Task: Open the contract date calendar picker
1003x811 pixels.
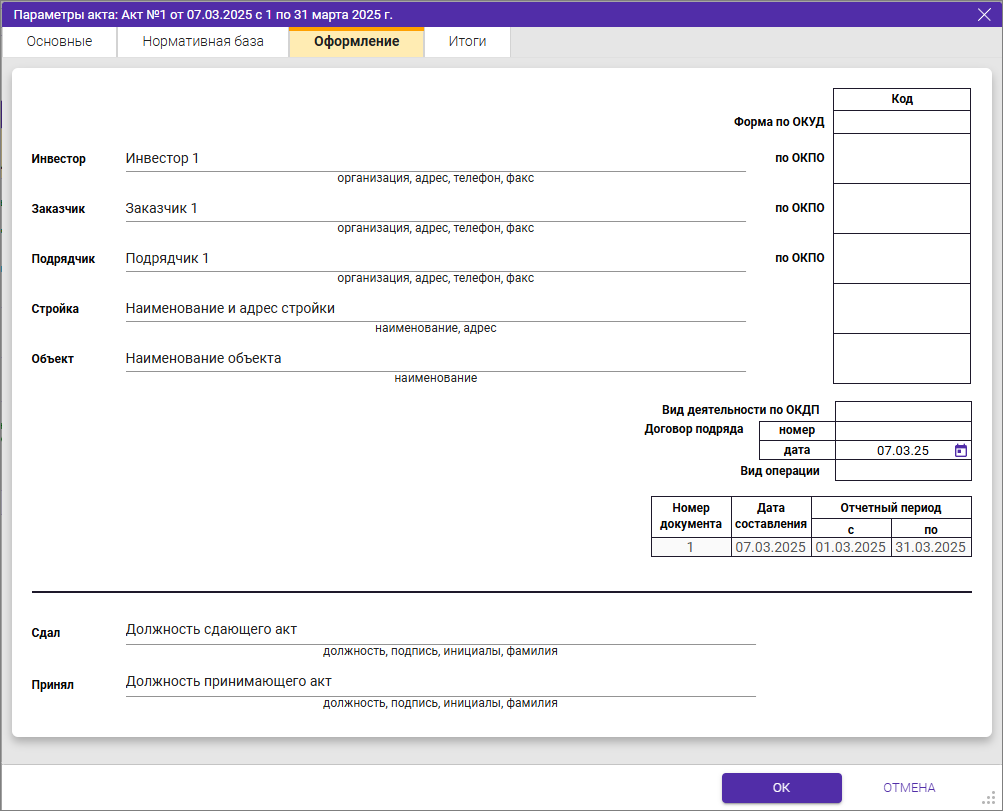Action: (x=960, y=451)
